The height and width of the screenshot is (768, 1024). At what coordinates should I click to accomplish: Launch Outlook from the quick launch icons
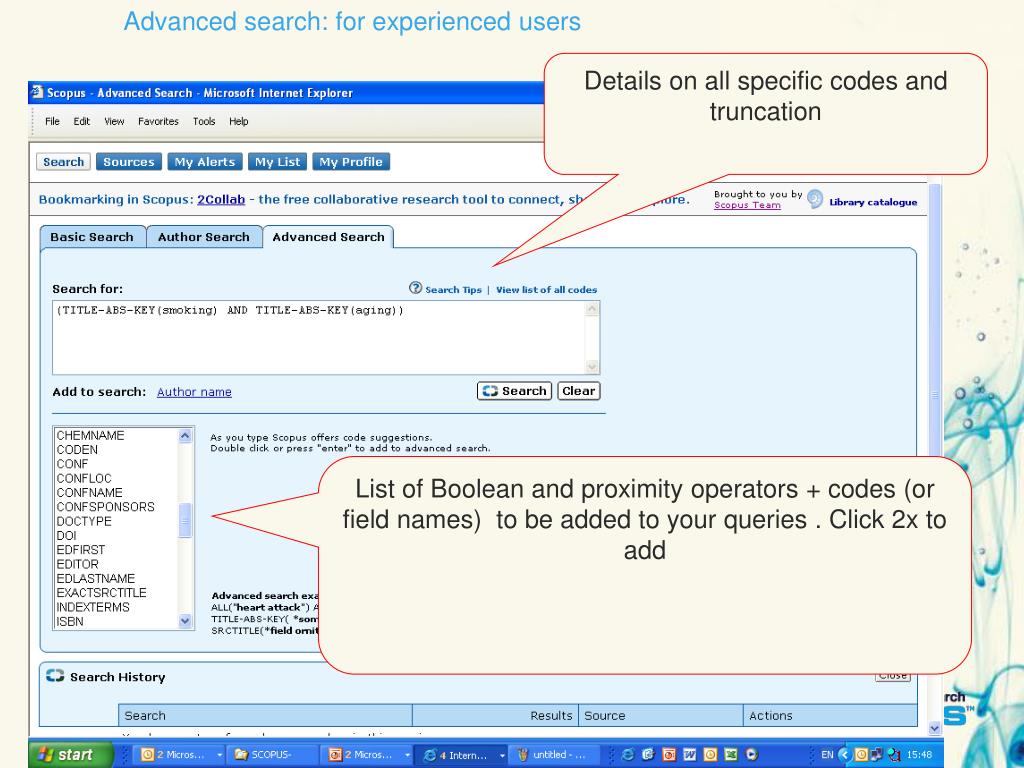click(x=711, y=754)
